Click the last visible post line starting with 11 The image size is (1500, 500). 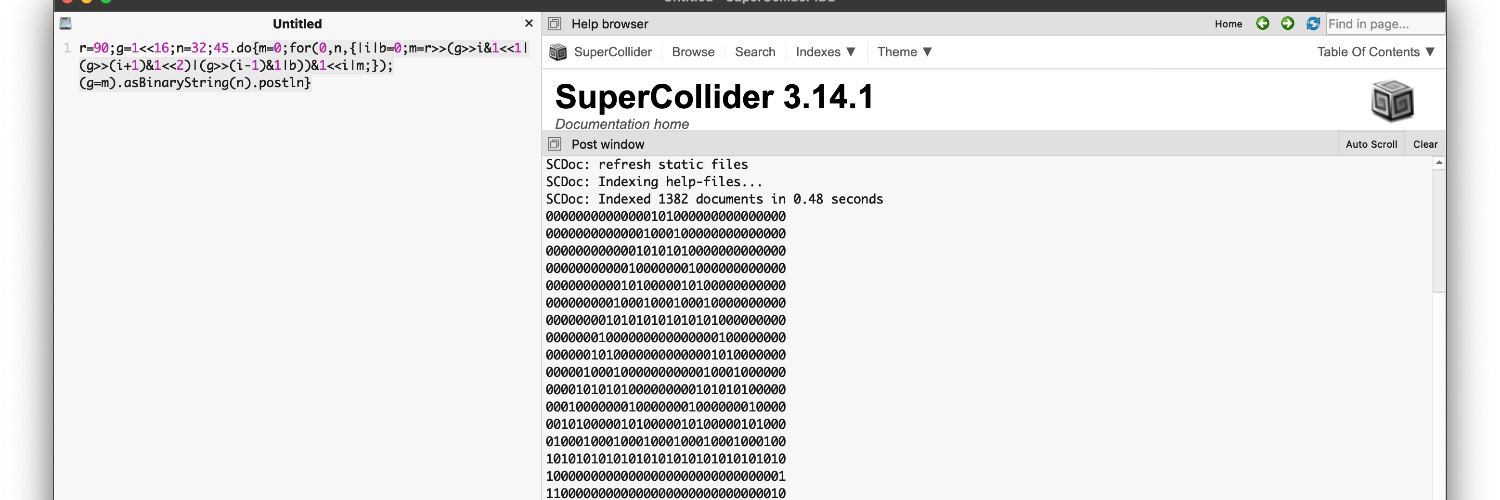tap(666, 493)
